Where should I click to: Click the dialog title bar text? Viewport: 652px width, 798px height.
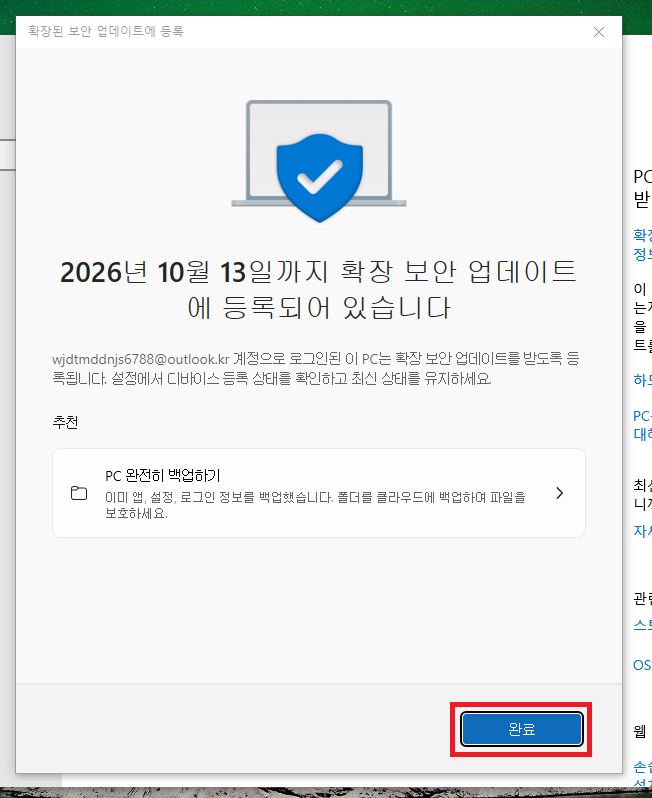click(x=106, y=31)
